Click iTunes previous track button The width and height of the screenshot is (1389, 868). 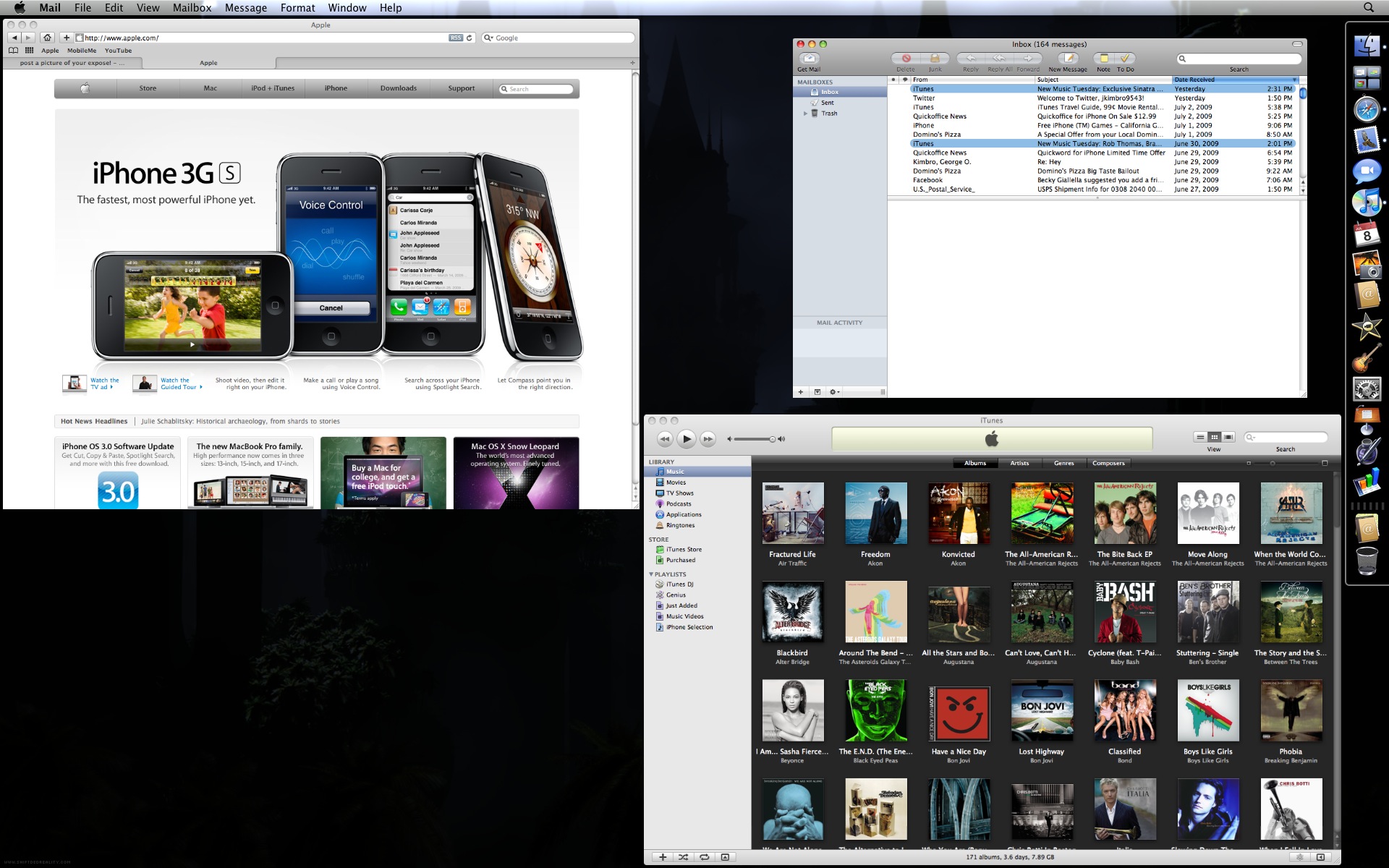tap(665, 438)
